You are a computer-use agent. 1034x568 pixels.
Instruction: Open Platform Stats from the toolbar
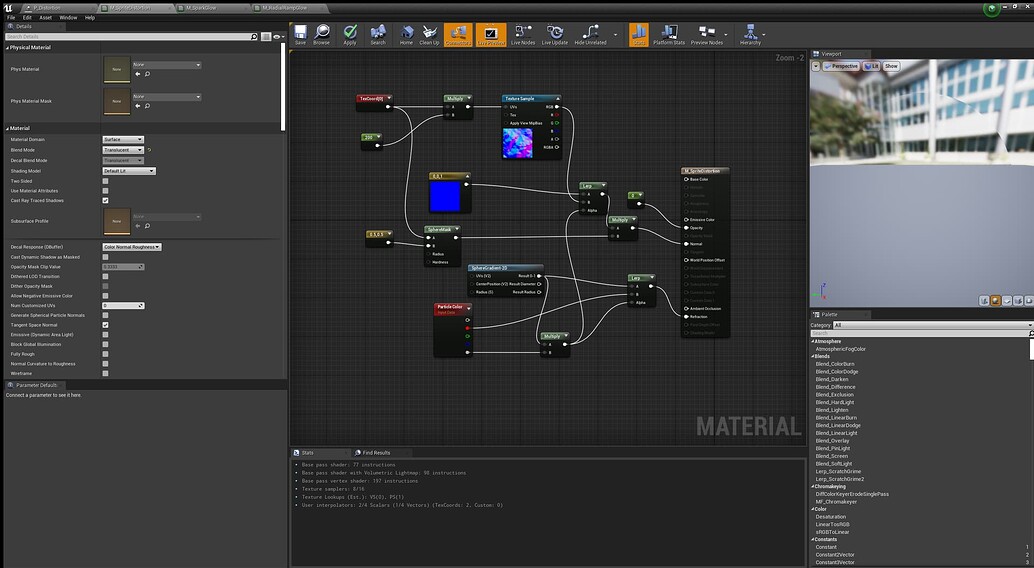[669, 34]
